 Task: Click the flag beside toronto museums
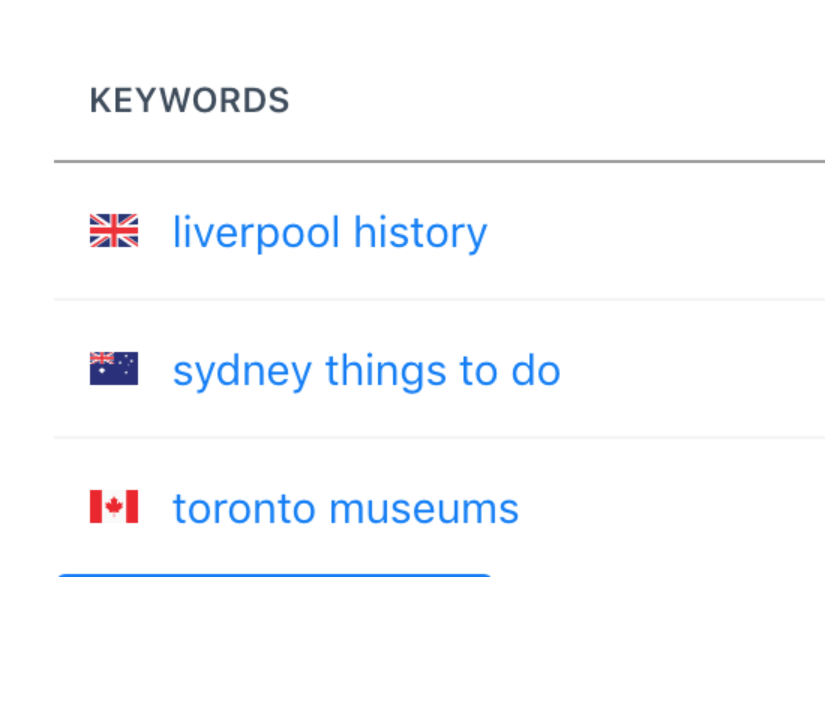tap(114, 507)
